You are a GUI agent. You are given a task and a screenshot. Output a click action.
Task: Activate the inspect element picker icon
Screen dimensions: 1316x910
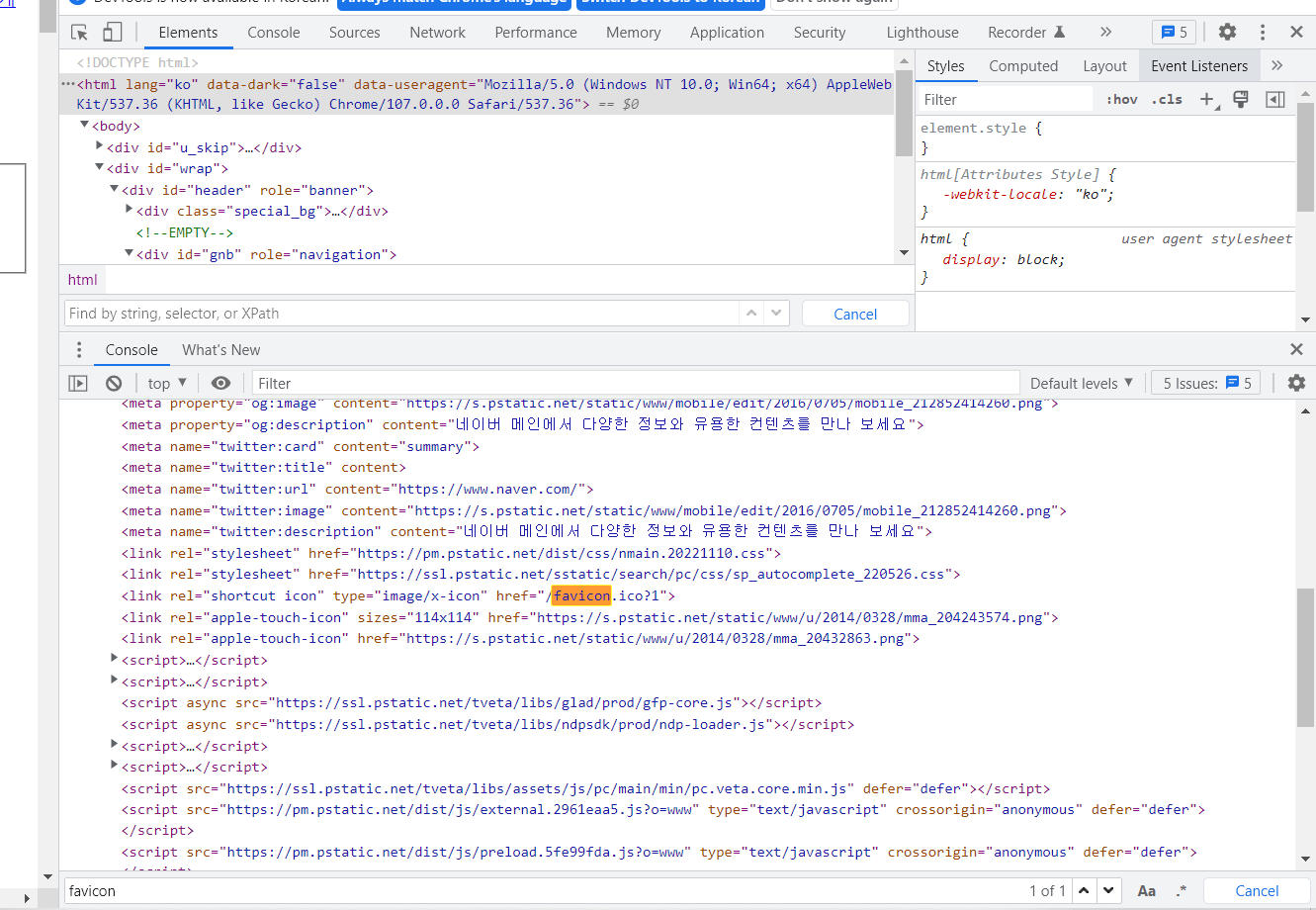(x=80, y=33)
